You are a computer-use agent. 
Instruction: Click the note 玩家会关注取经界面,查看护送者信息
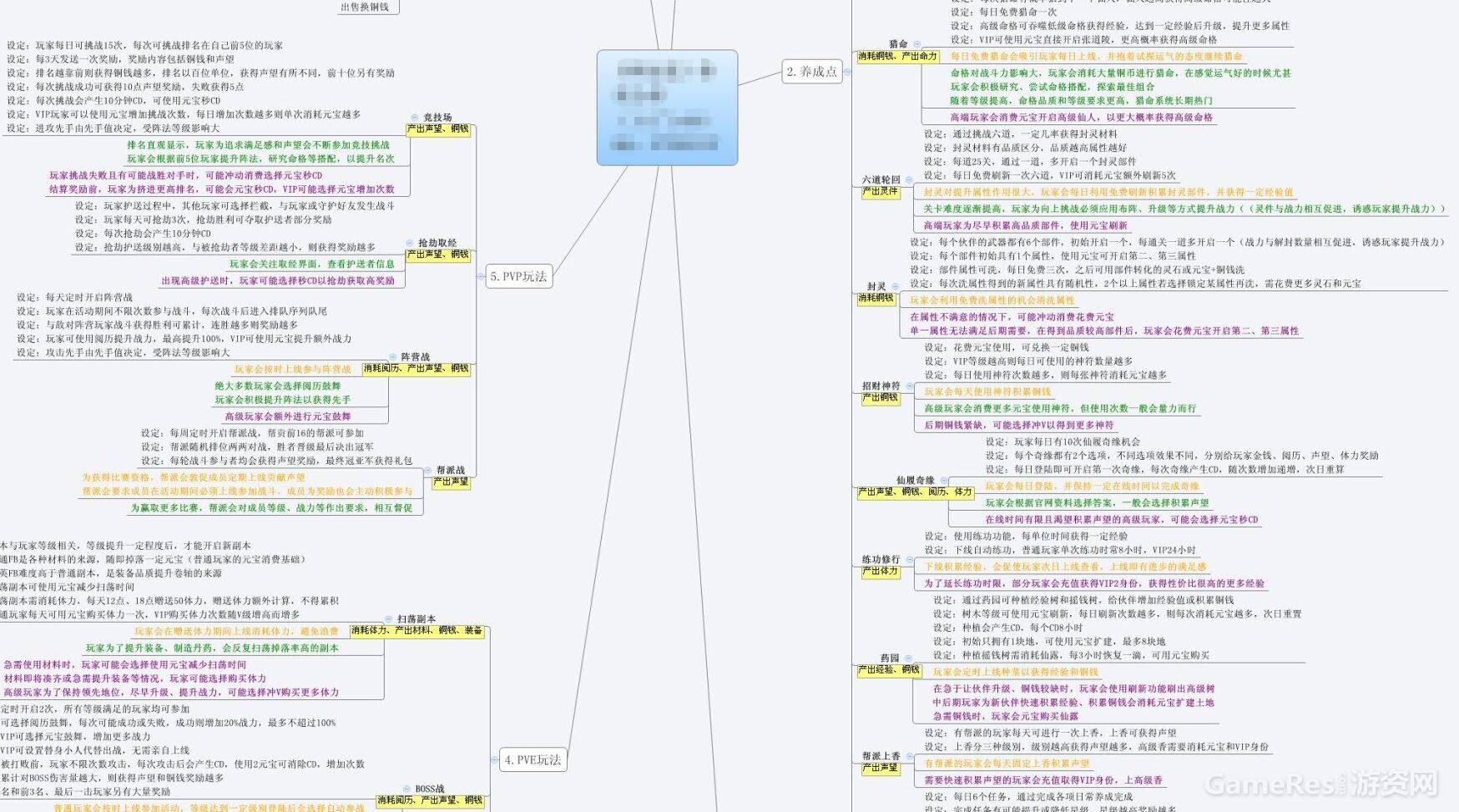[312, 264]
